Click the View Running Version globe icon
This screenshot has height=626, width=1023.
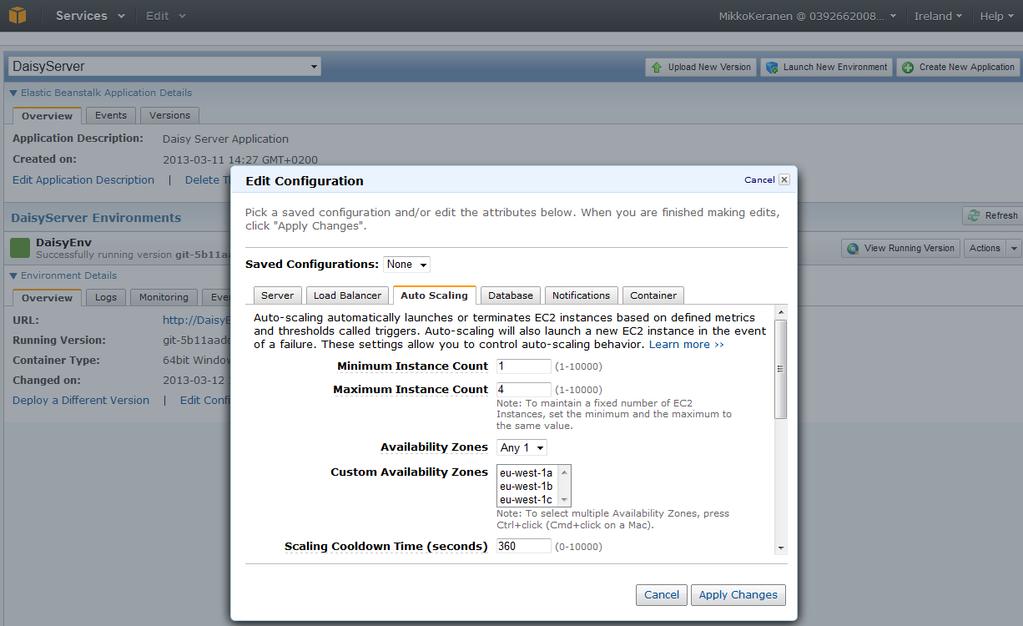(x=853, y=248)
